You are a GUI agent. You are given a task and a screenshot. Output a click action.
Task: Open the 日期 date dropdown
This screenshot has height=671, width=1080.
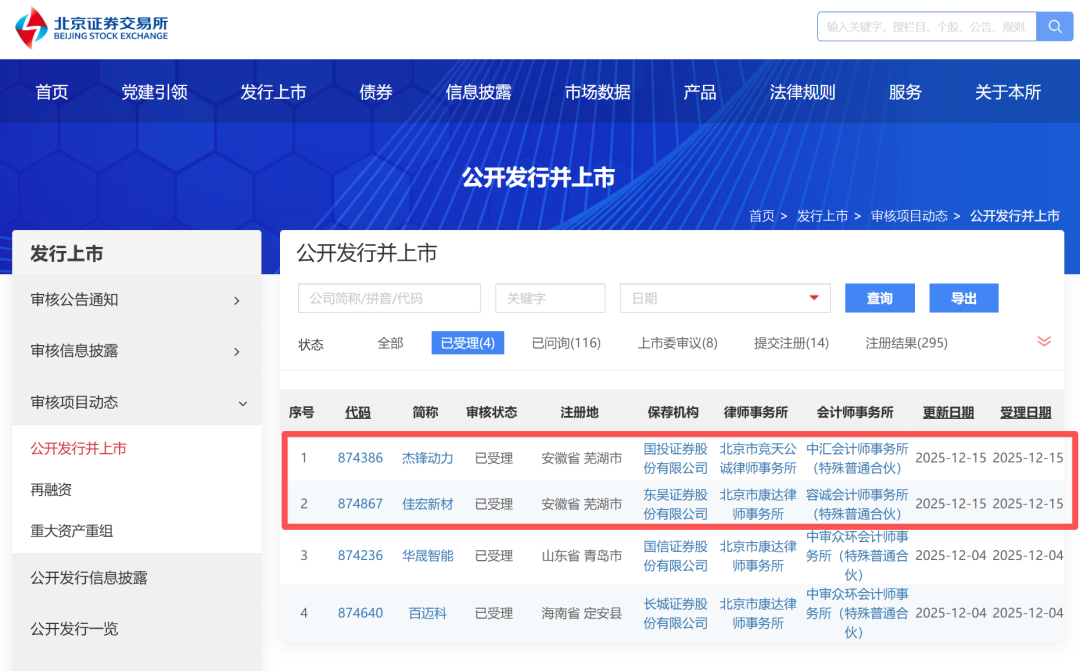tap(725, 297)
